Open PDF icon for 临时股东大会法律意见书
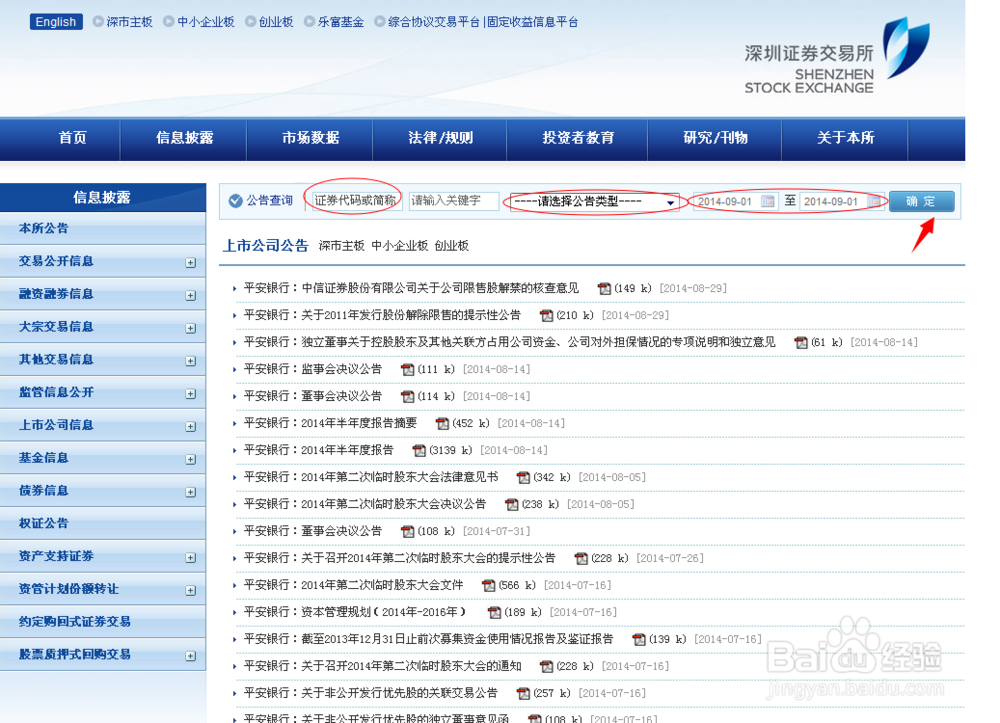Image resolution: width=1000 pixels, height=723 pixels. (x=524, y=478)
